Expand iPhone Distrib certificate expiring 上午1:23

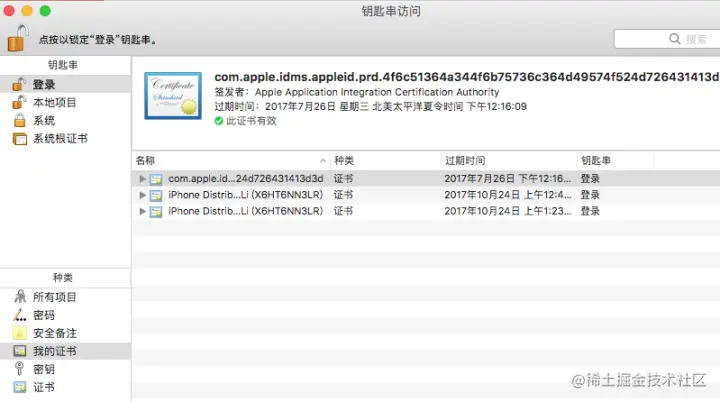[142, 211]
